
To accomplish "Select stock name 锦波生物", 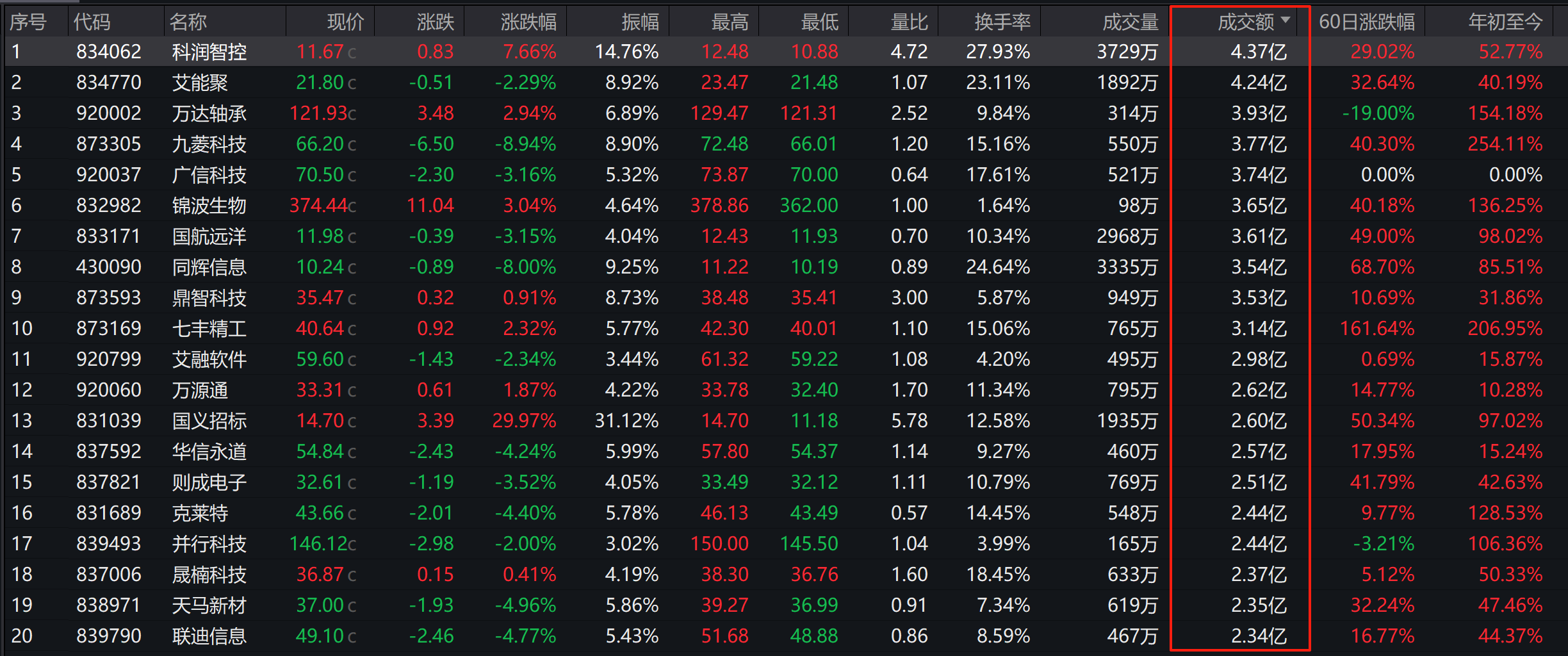I will pyautogui.click(x=209, y=205).
